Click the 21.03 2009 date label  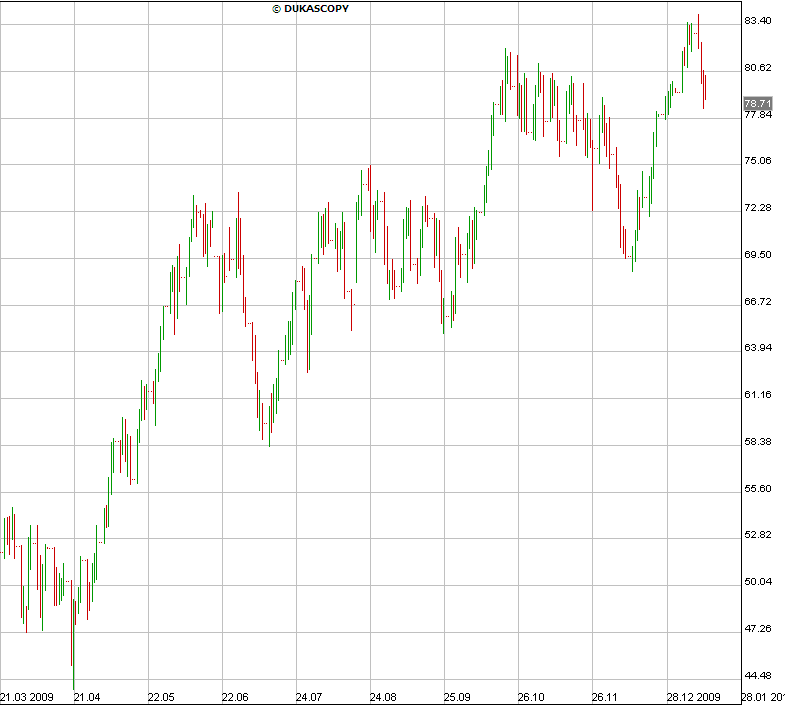pos(27,697)
